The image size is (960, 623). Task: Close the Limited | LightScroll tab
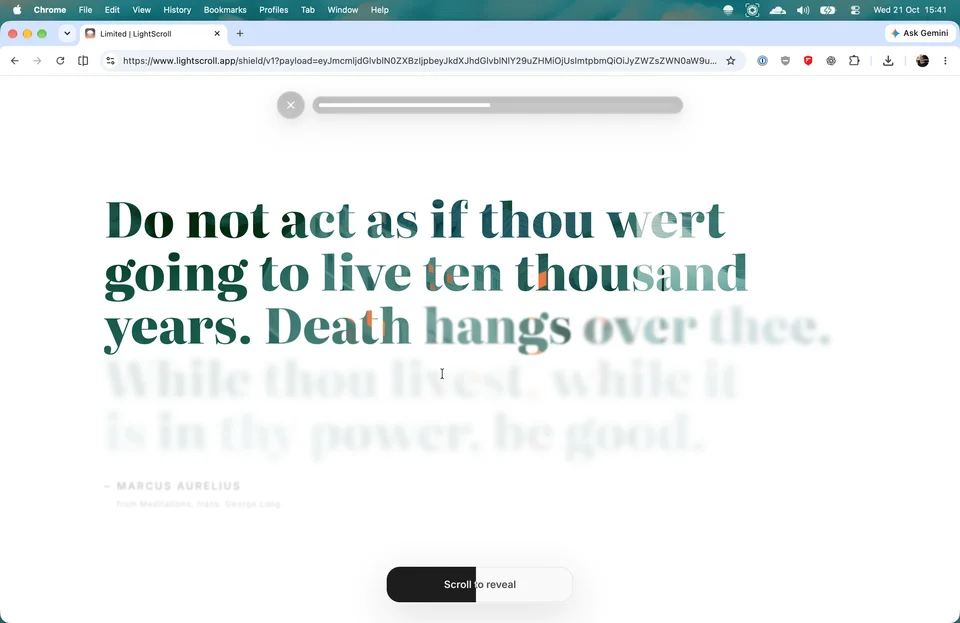[x=217, y=34]
